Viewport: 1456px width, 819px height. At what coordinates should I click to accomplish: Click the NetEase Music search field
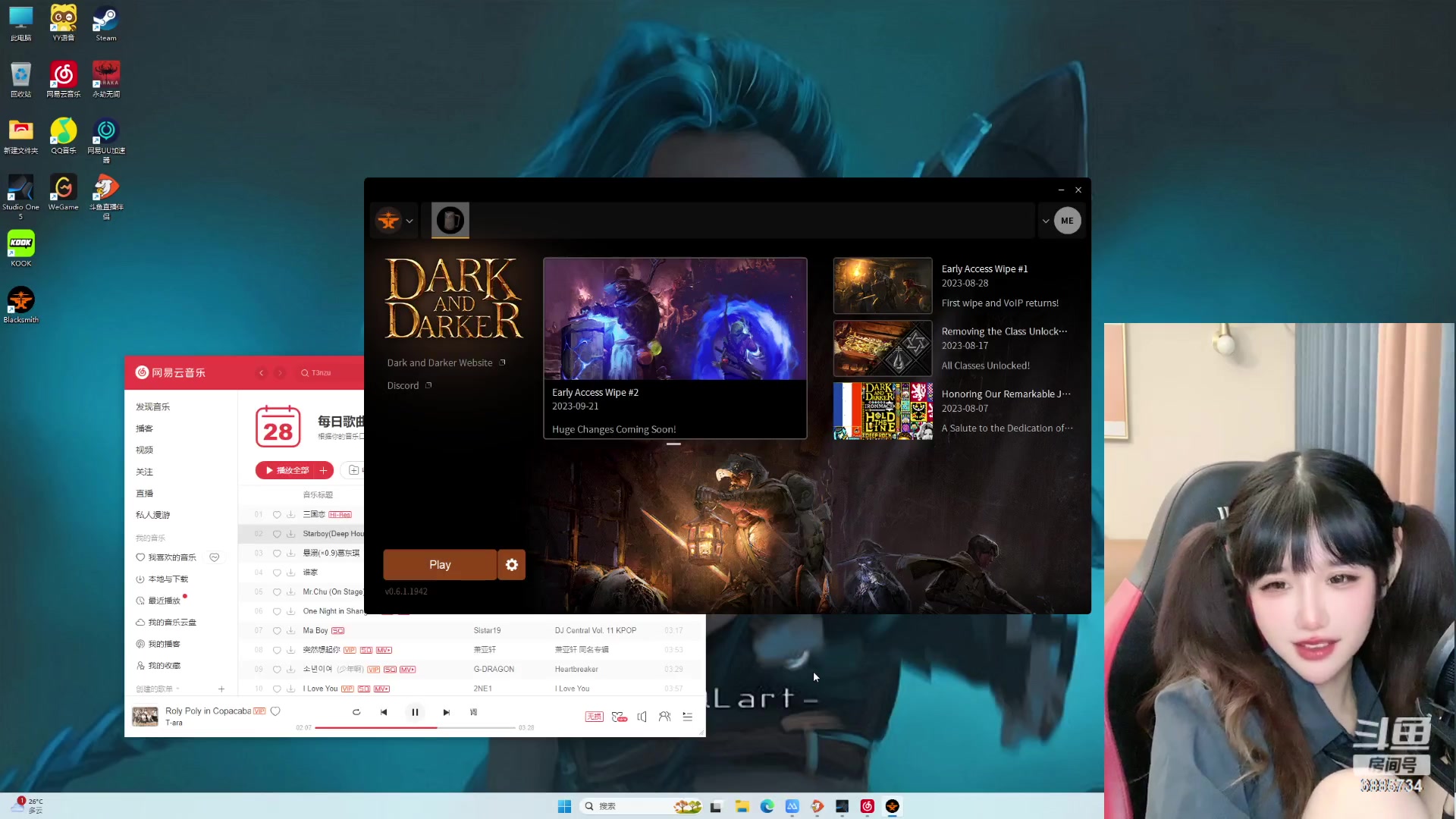tap(330, 373)
